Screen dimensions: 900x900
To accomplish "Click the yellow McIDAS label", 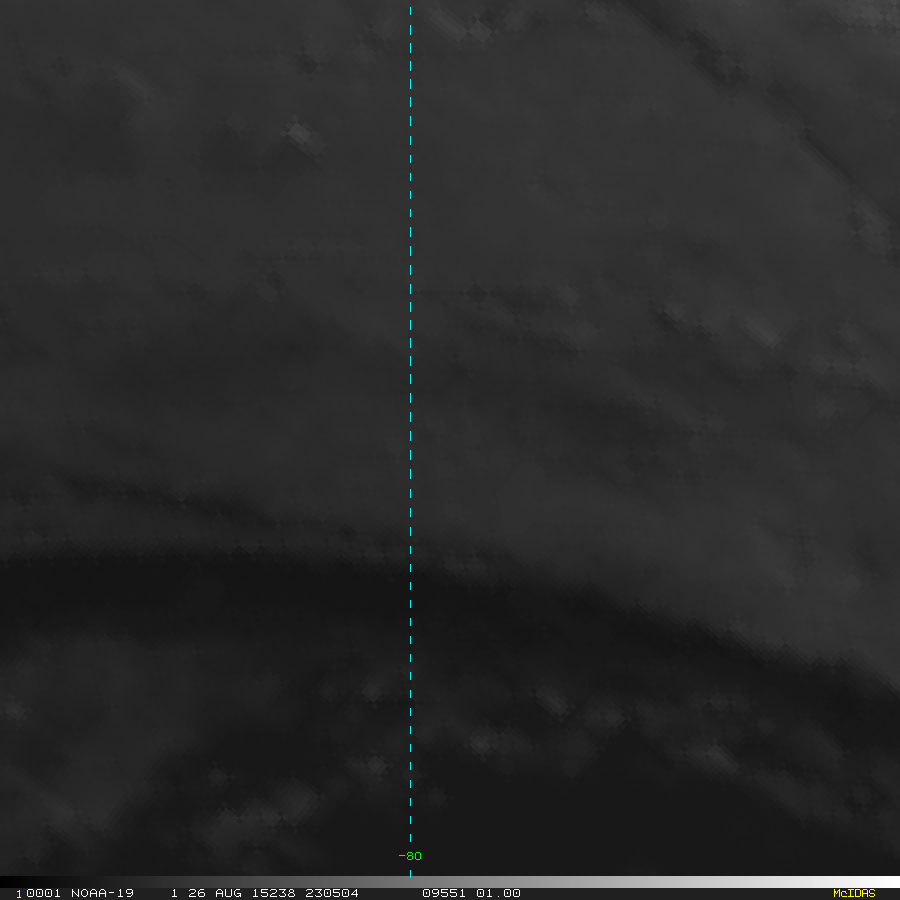I will tap(854, 893).
